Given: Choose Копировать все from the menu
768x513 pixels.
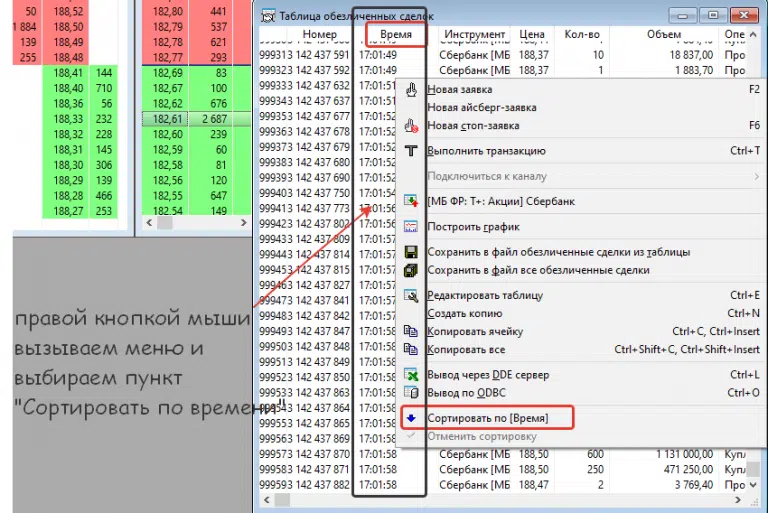Looking at the screenshot, I should click(465, 350).
